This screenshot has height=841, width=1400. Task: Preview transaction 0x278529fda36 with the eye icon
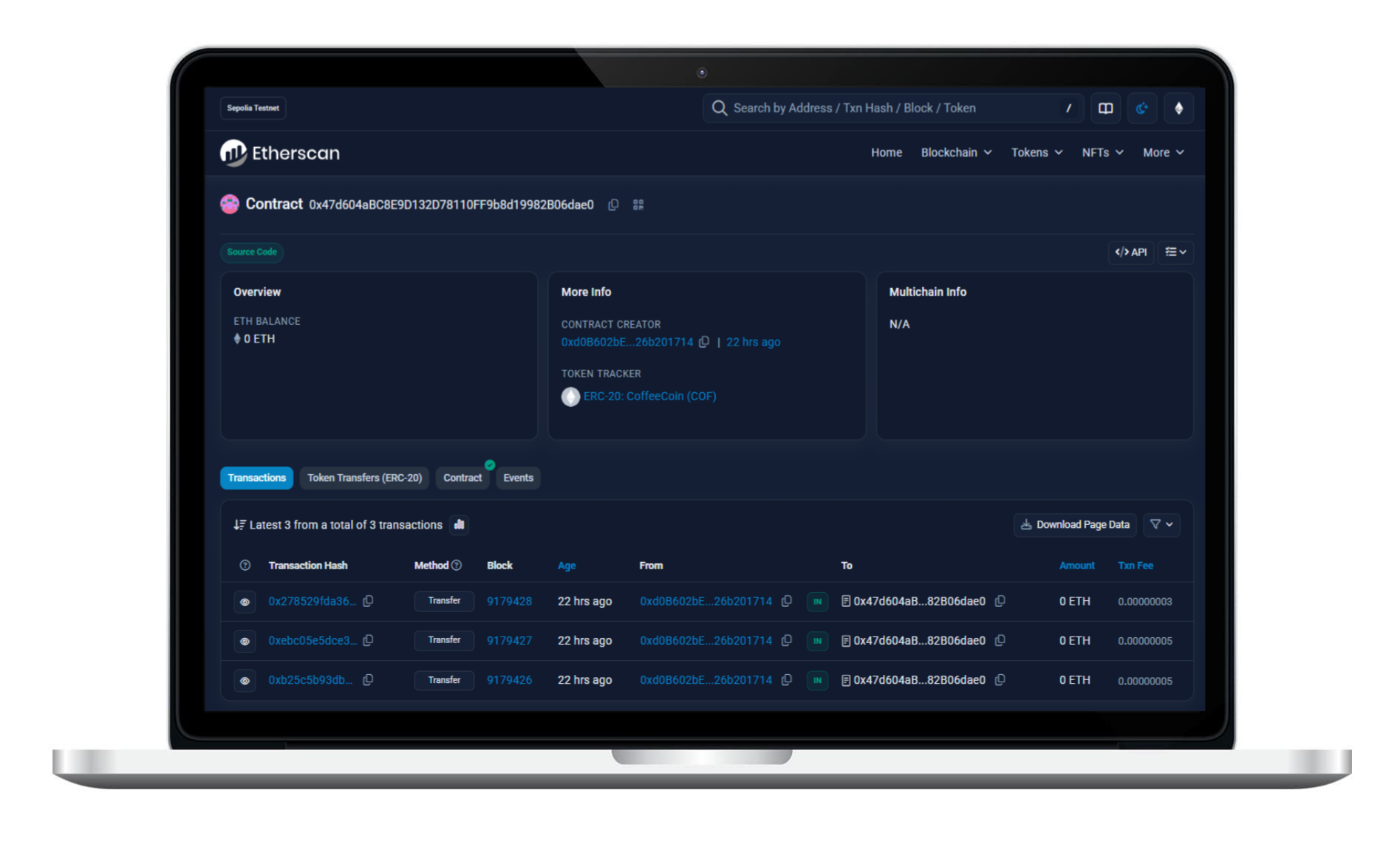point(245,602)
